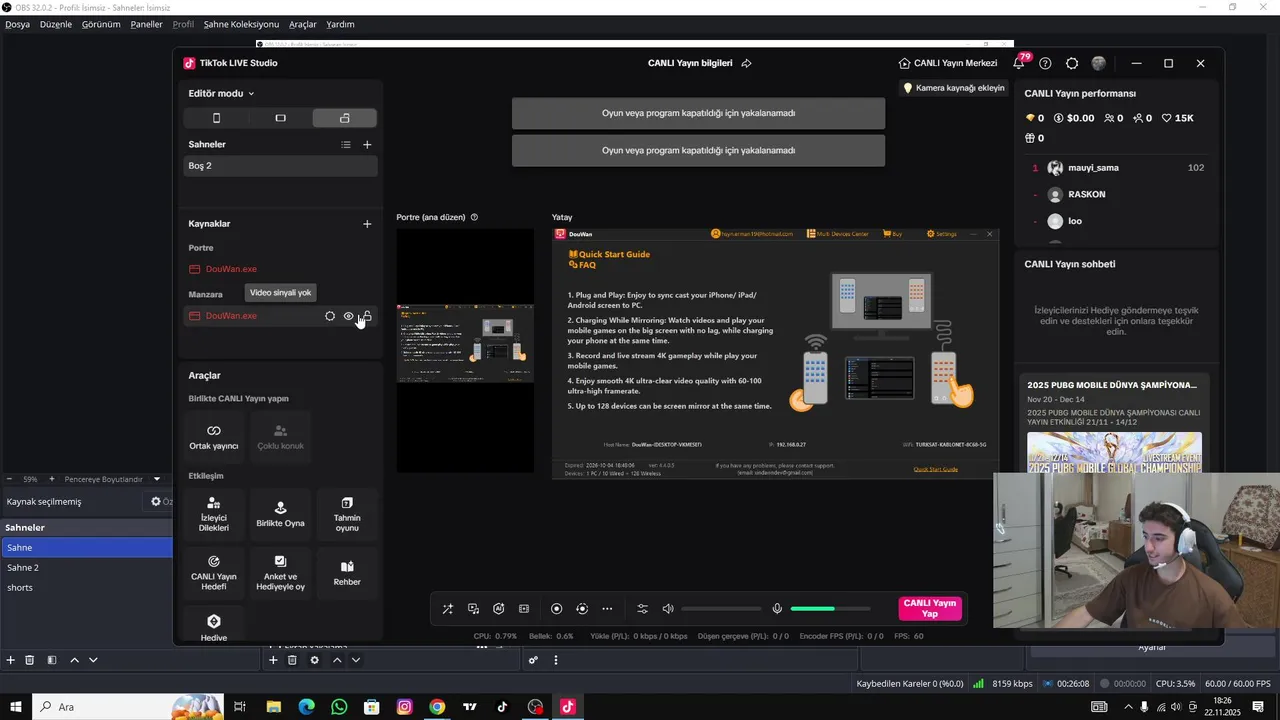
Task: Open TikTok LIVE Studio settings gear
Action: coord(1072,63)
